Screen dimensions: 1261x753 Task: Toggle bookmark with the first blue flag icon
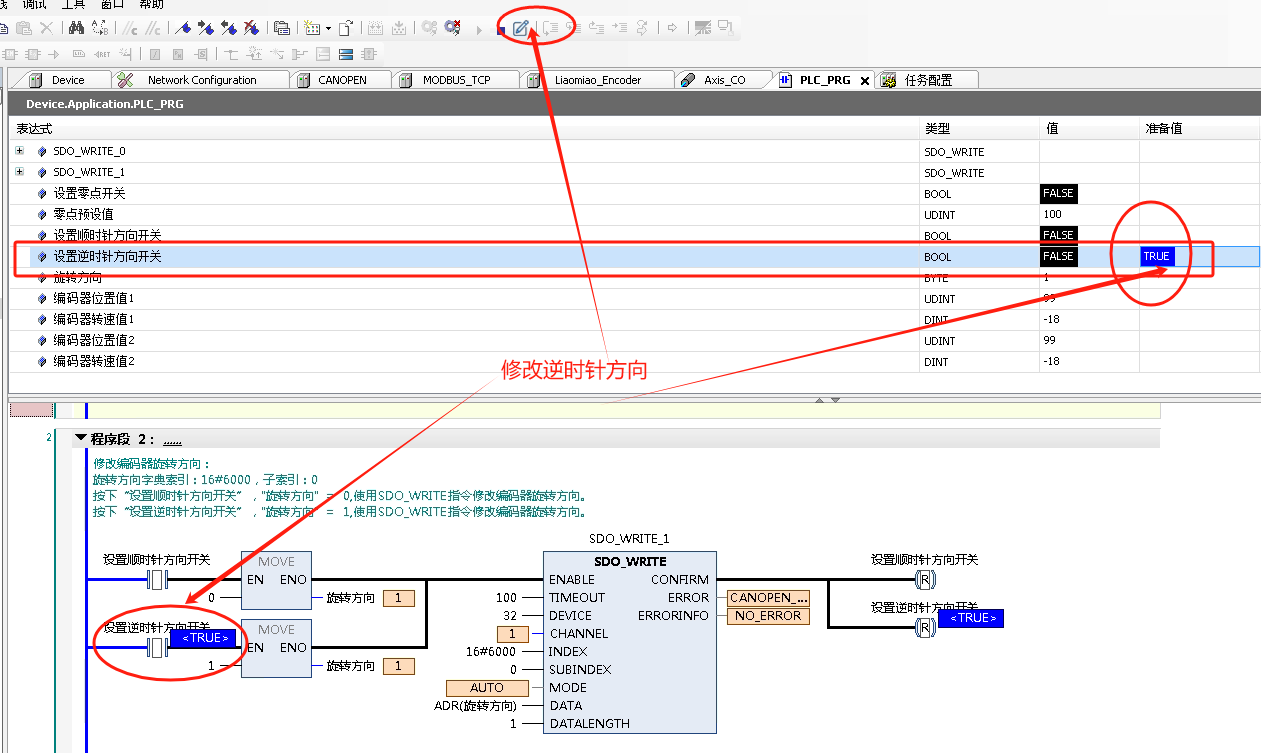point(182,28)
